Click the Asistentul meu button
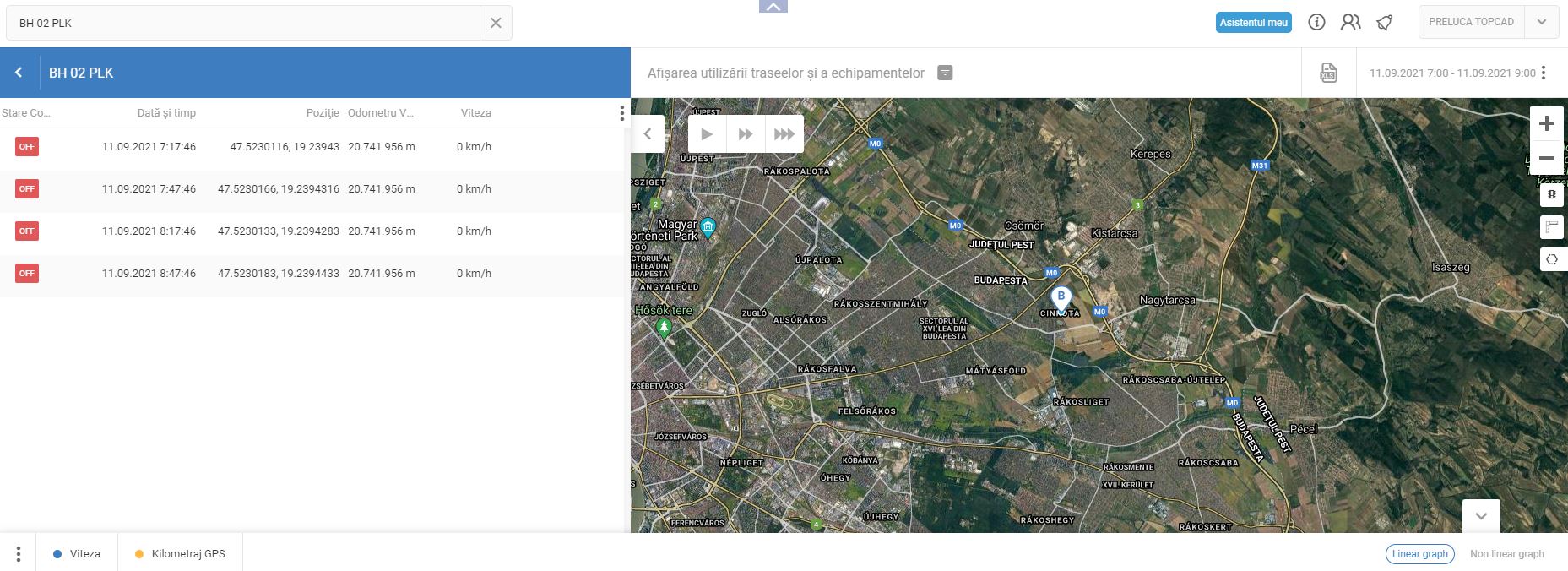Screen dimensions: 1568x571 click(x=1254, y=23)
